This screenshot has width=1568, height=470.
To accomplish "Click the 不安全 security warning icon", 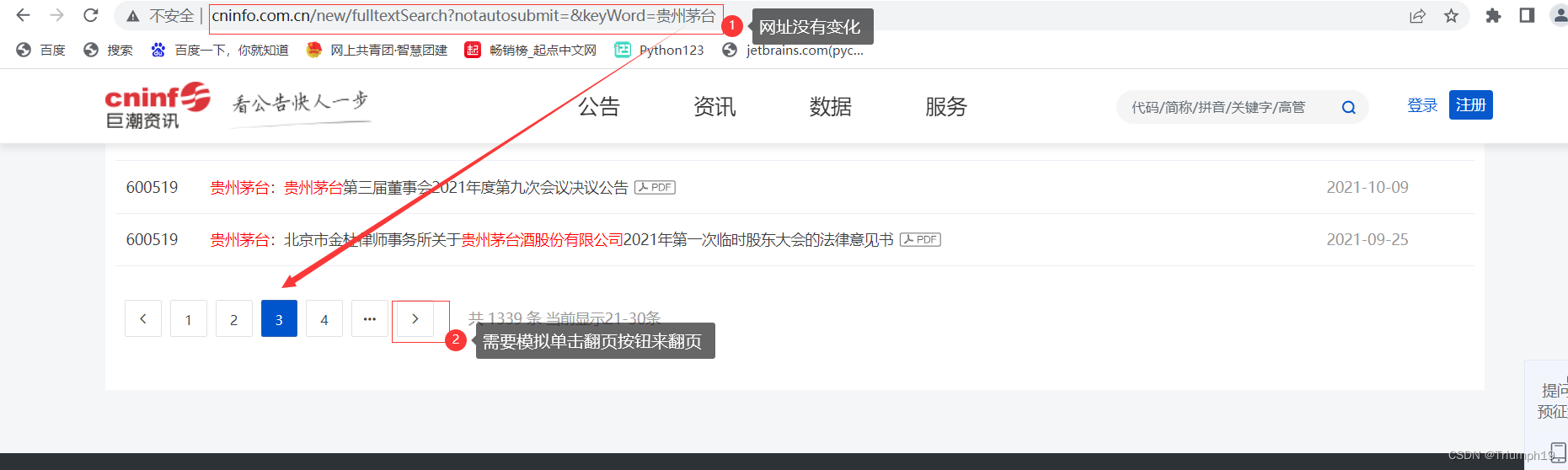I will click(x=133, y=16).
